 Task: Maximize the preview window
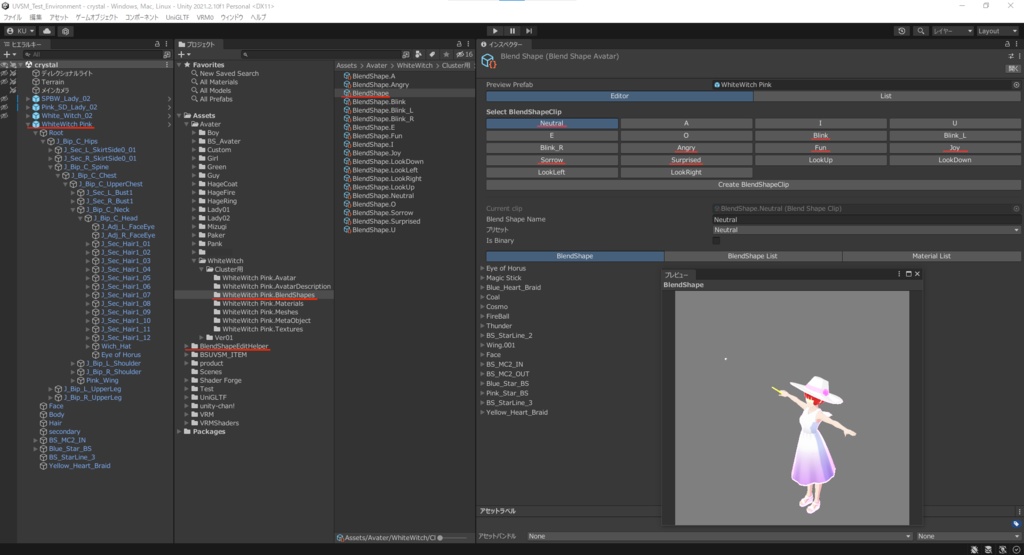[908, 274]
